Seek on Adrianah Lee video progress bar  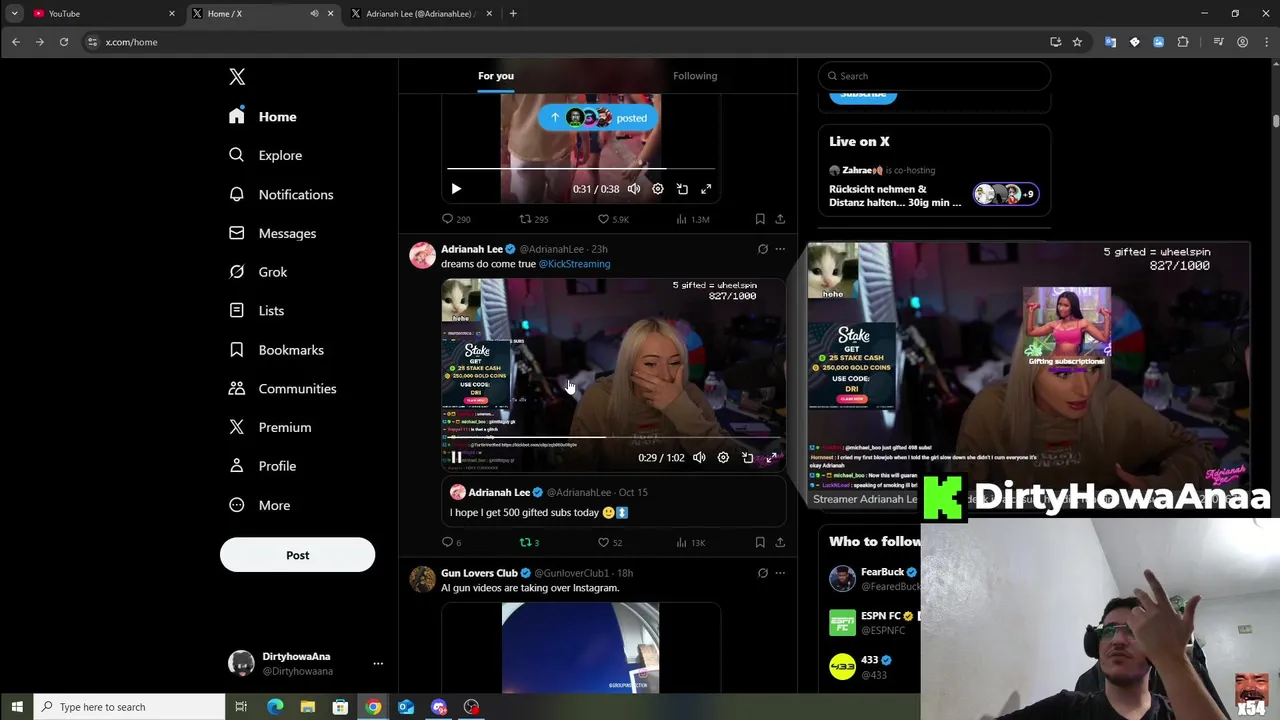point(612,437)
